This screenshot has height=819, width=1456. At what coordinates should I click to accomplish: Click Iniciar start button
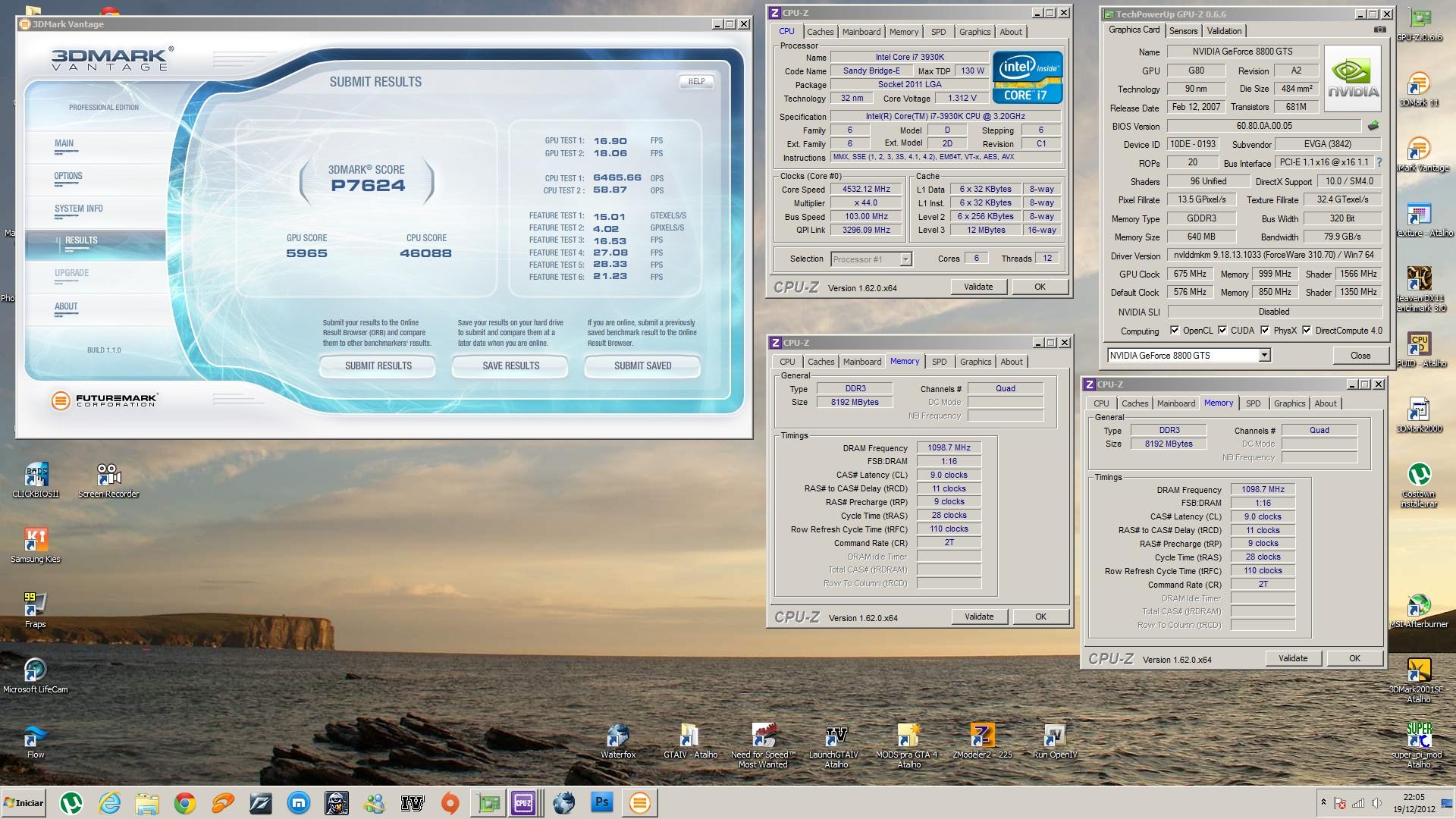click(24, 803)
